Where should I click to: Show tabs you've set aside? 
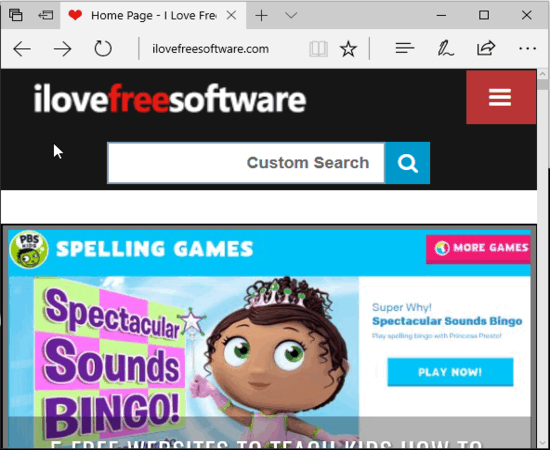pos(16,15)
